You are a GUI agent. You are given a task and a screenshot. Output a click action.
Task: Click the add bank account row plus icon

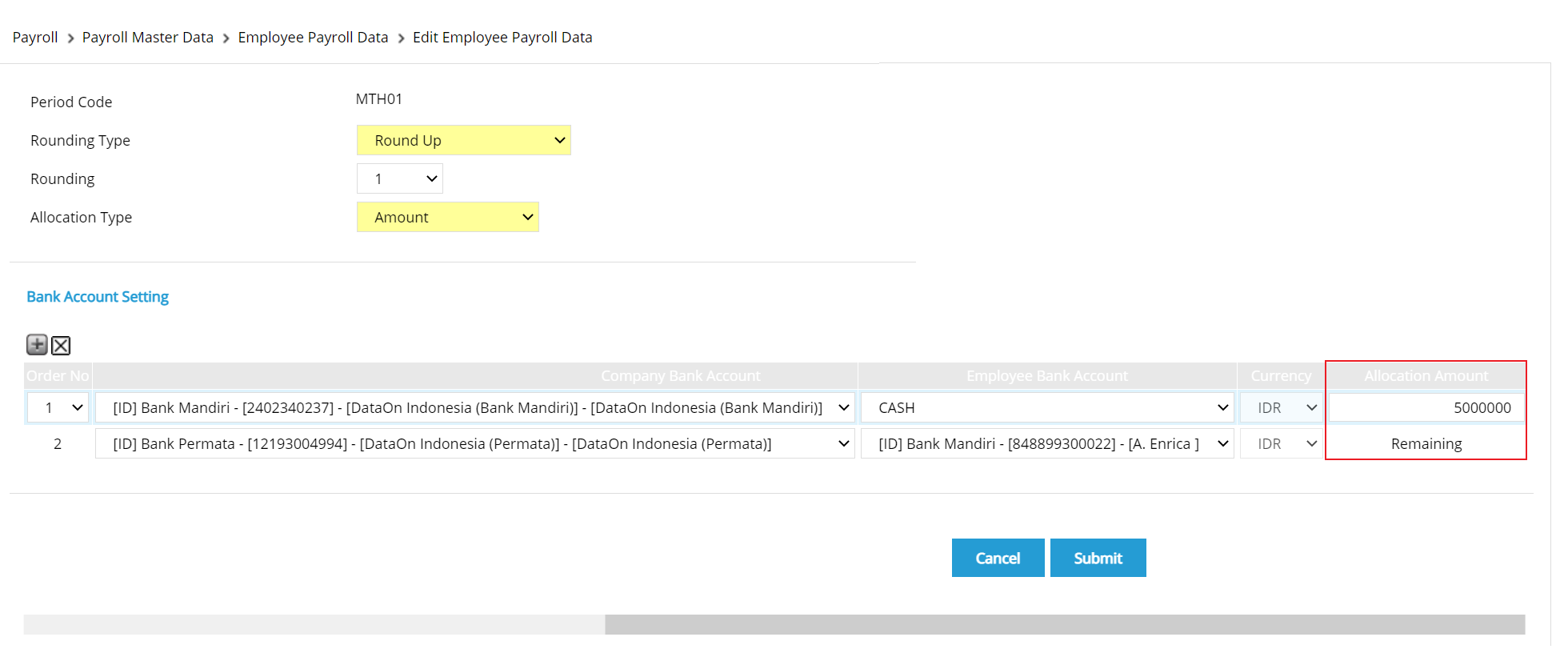[x=37, y=345]
